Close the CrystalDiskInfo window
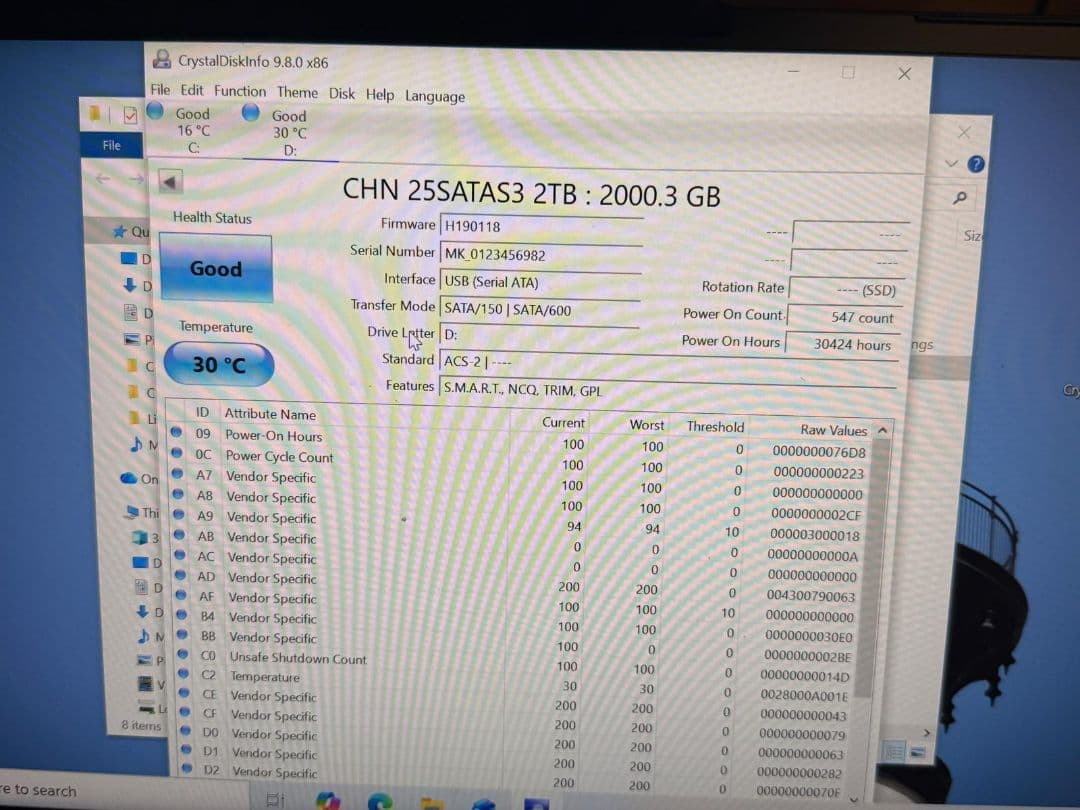 [x=904, y=74]
